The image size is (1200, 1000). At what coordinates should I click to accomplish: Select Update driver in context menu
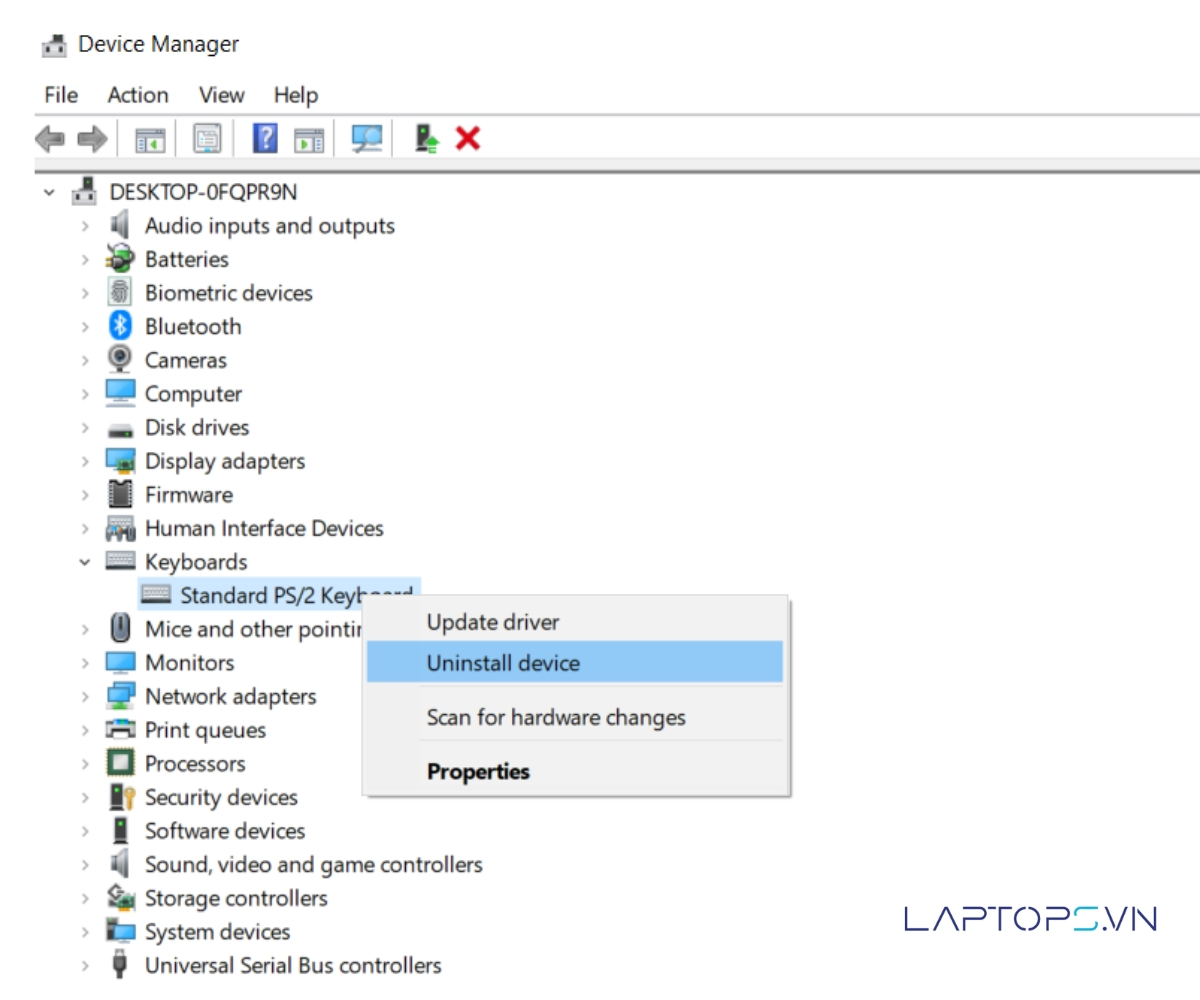(x=492, y=622)
